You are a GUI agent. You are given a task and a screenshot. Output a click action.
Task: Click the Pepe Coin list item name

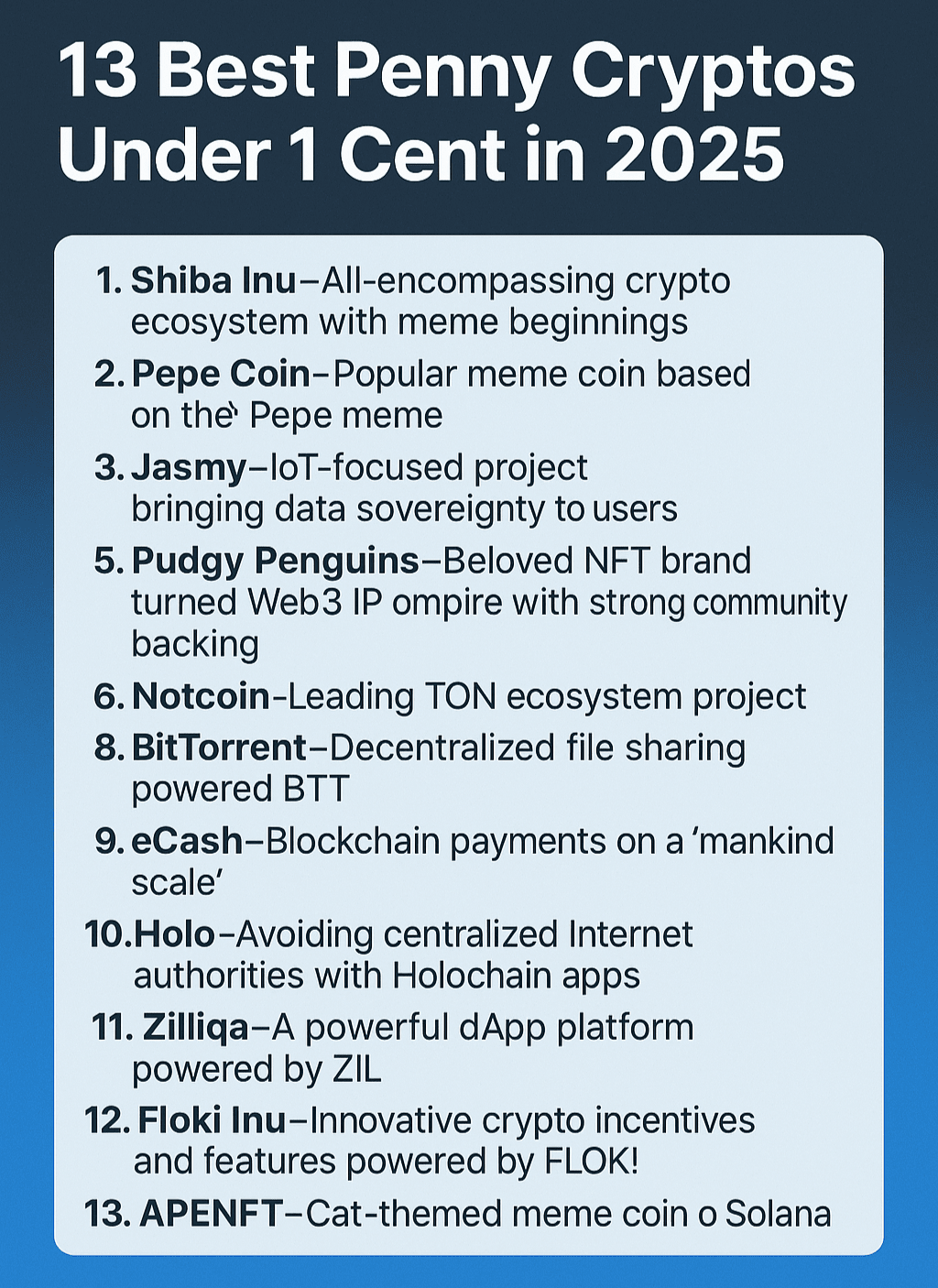[221, 375]
